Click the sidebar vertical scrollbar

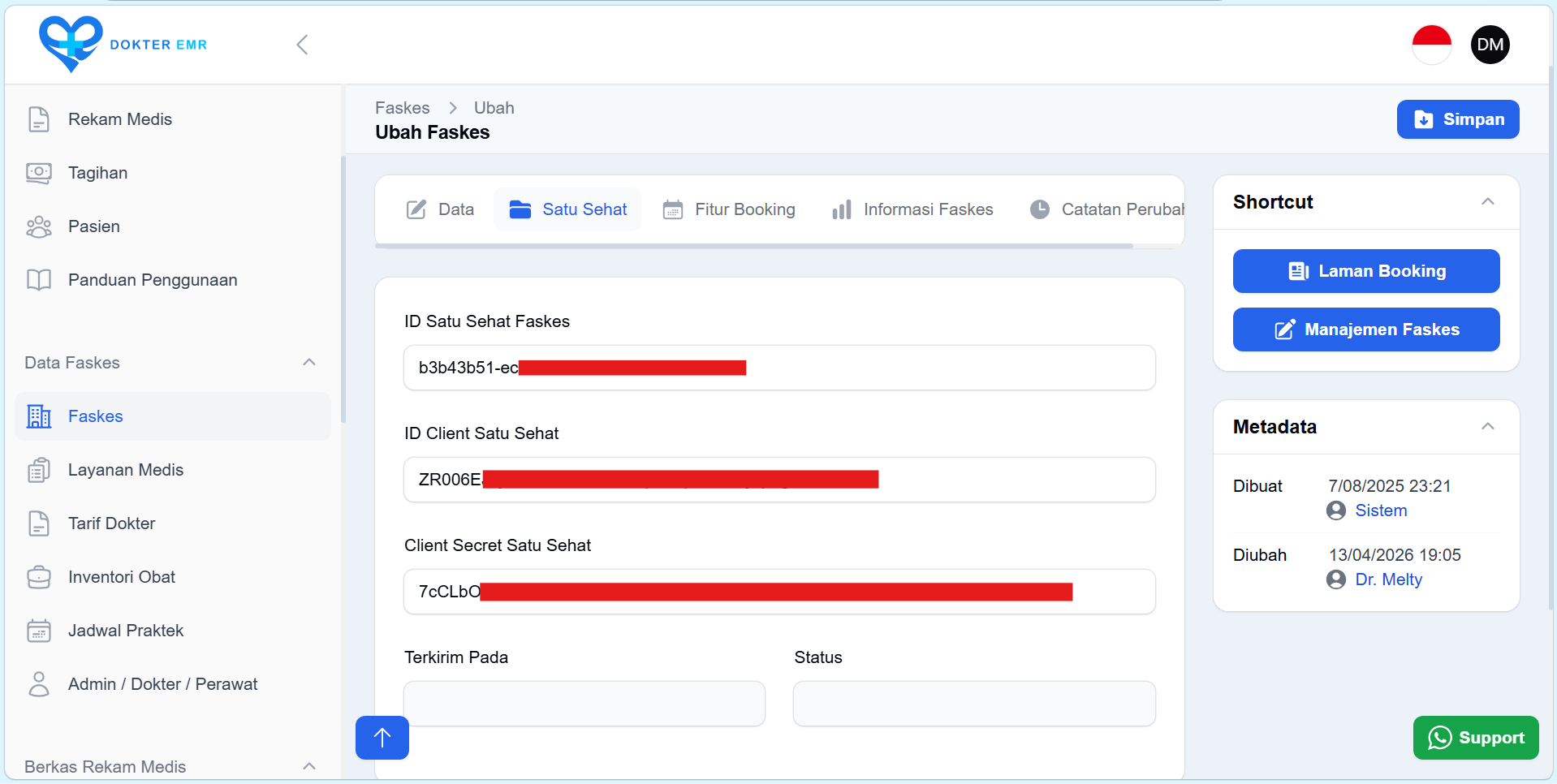(343, 290)
